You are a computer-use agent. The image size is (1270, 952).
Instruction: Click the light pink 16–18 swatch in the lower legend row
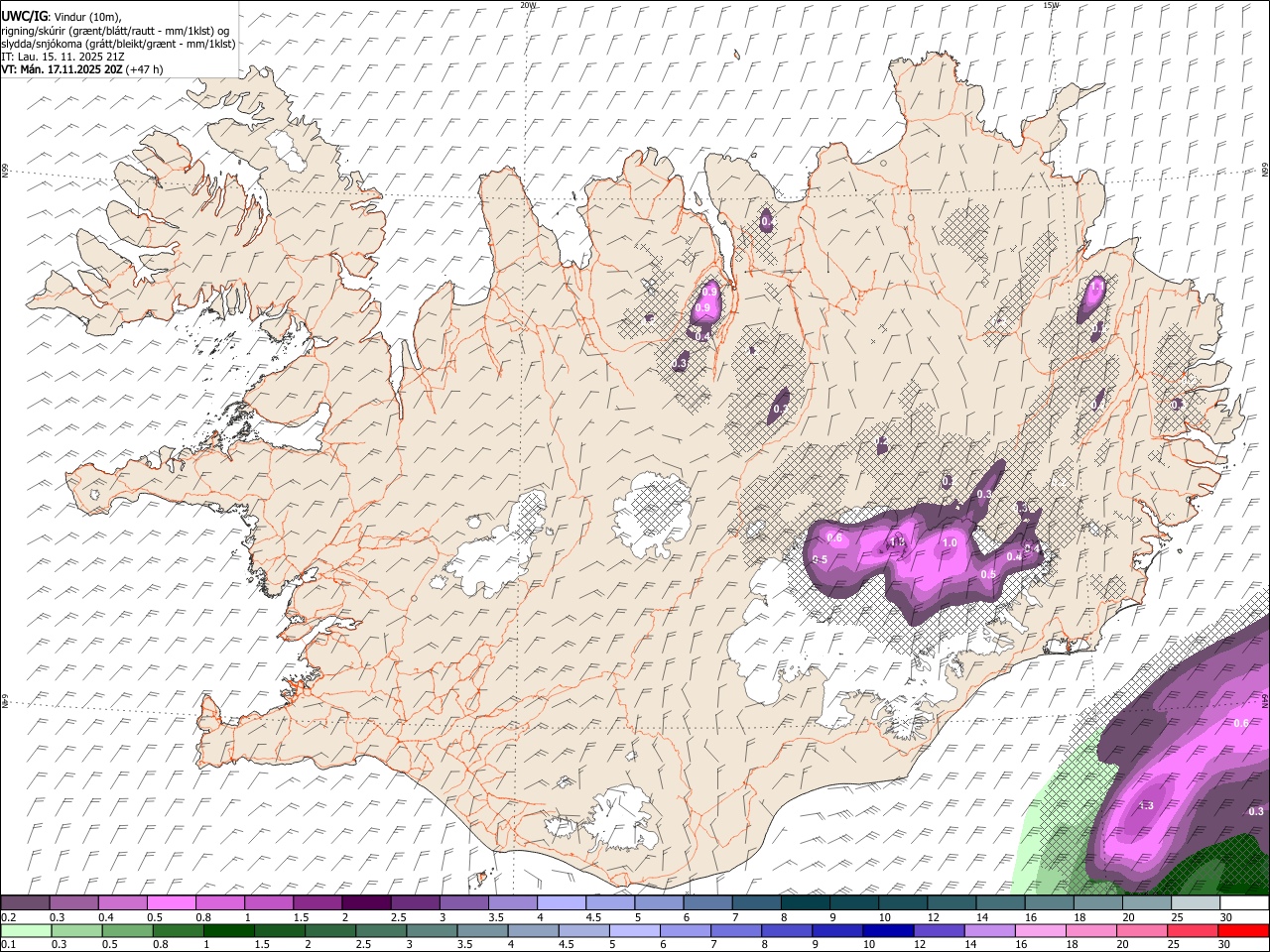(1041, 930)
